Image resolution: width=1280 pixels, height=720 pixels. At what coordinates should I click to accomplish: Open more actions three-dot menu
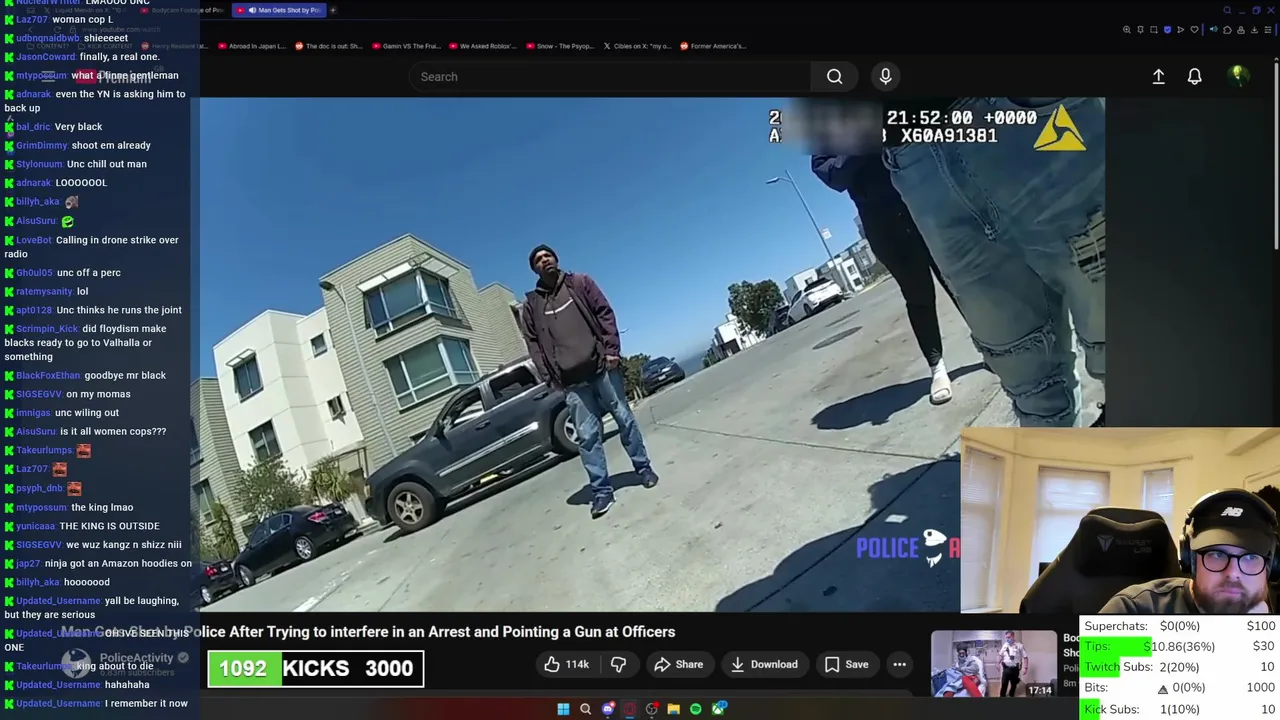899,664
